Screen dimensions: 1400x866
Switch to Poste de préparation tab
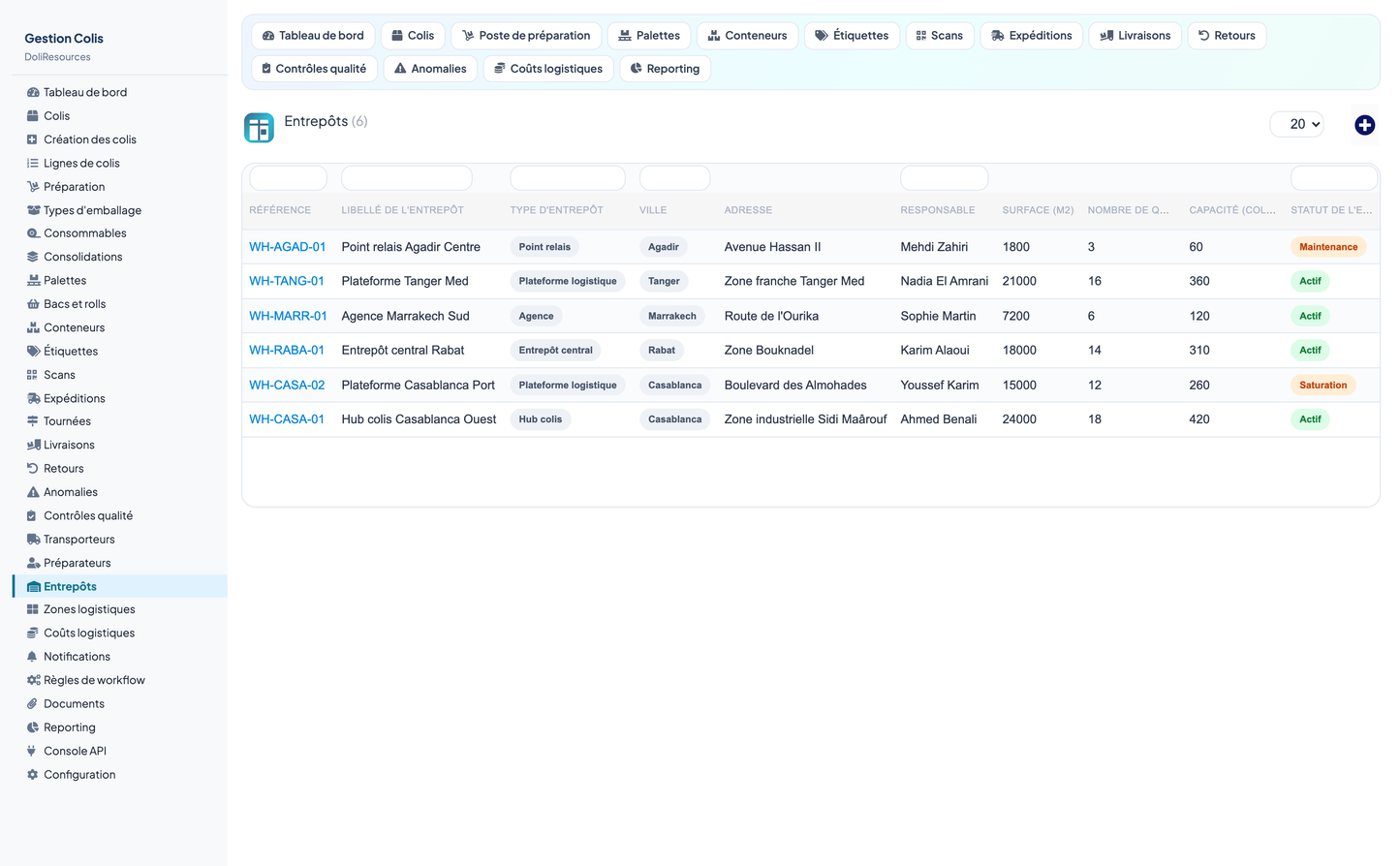click(x=526, y=36)
